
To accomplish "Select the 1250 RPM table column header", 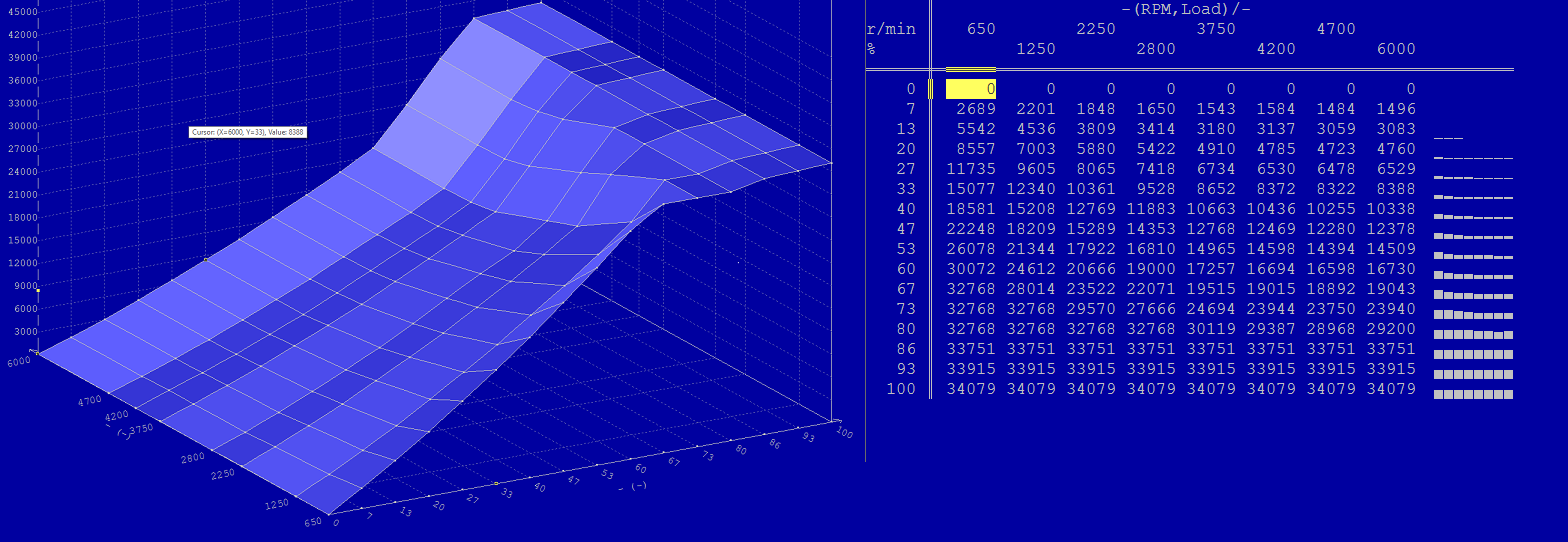I will (x=1036, y=49).
